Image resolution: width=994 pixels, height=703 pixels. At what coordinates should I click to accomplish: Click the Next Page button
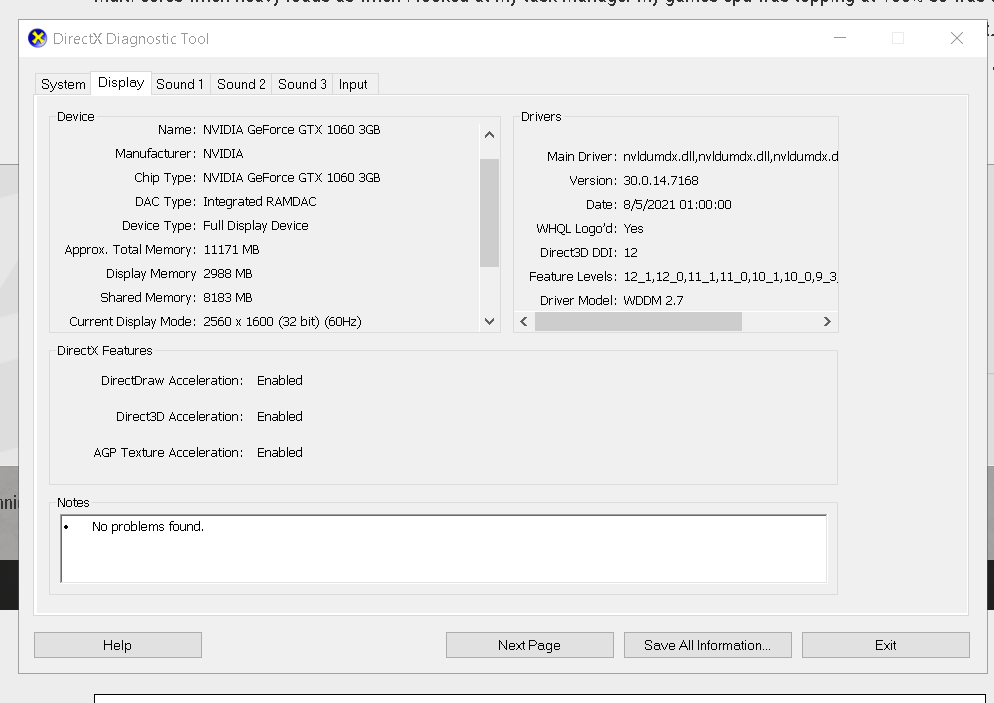pyautogui.click(x=529, y=645)
